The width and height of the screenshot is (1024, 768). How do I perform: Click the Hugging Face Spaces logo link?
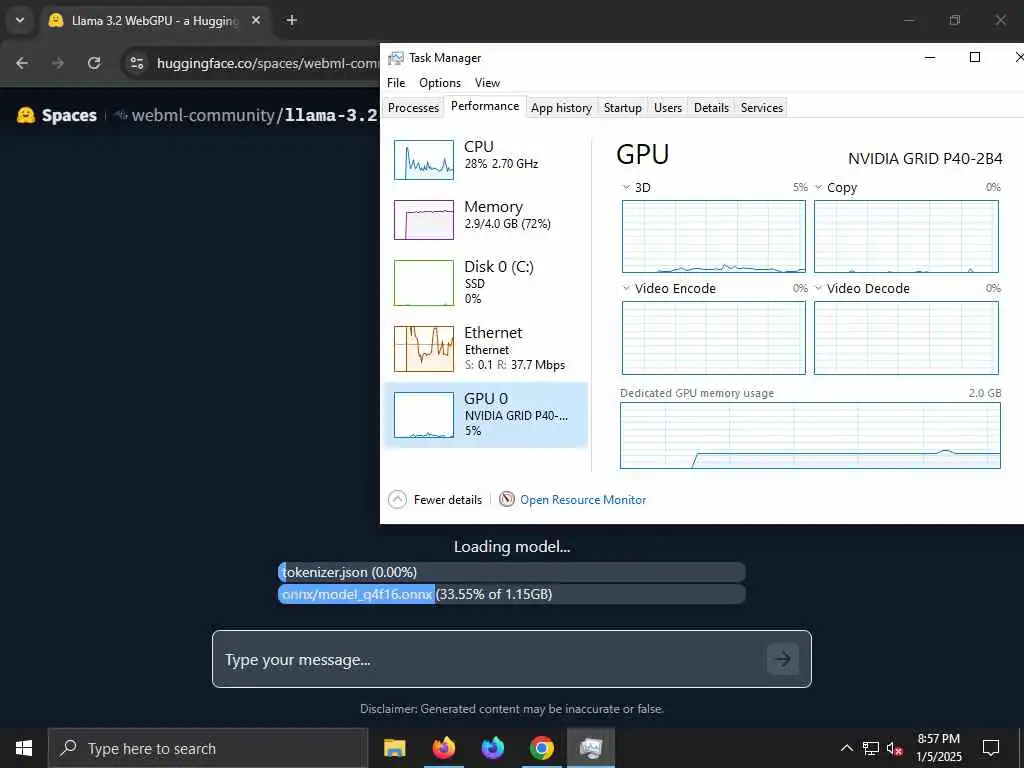57,116
